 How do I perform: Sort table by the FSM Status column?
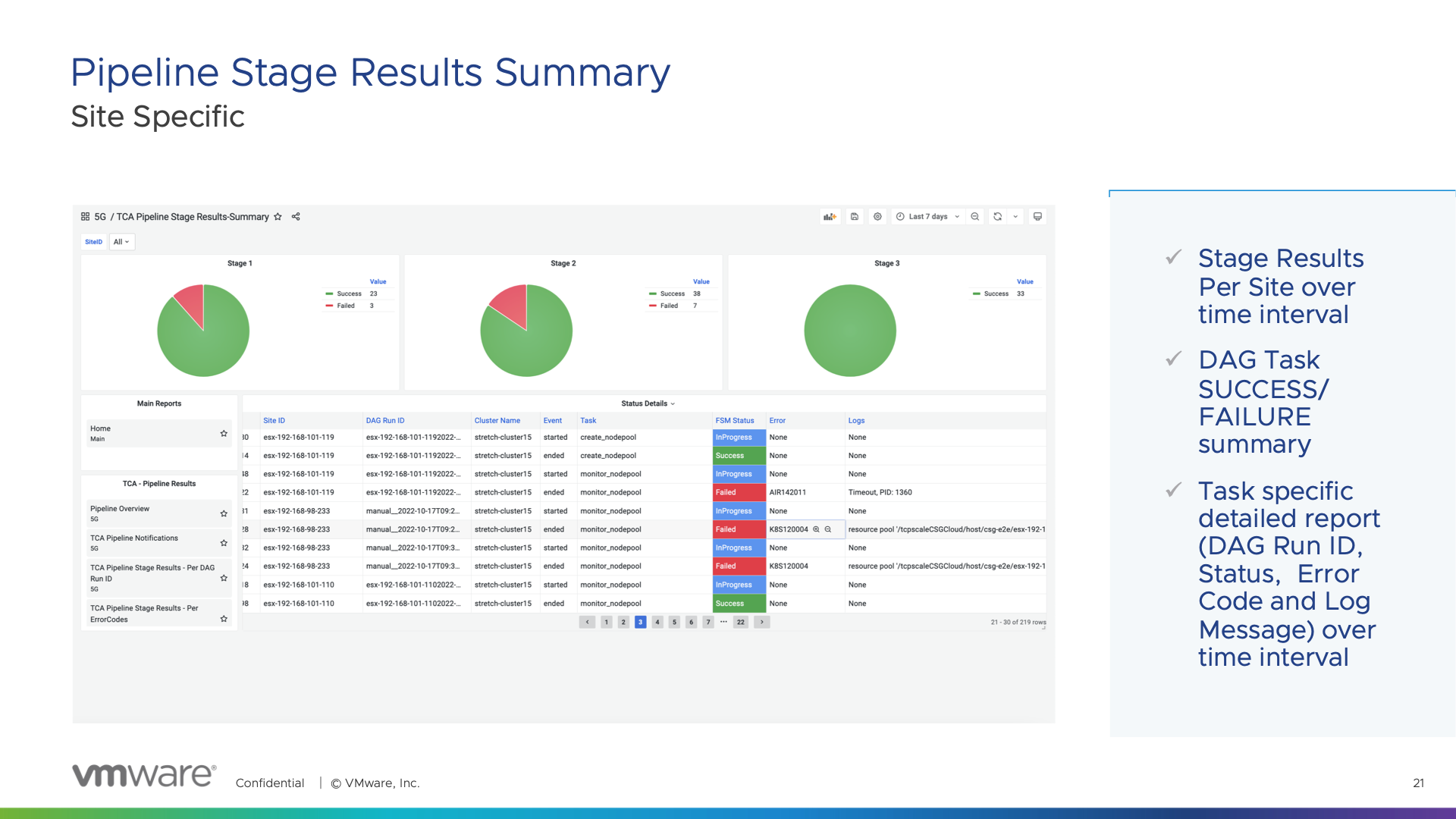pyautogui.click(x=734, y=420)
